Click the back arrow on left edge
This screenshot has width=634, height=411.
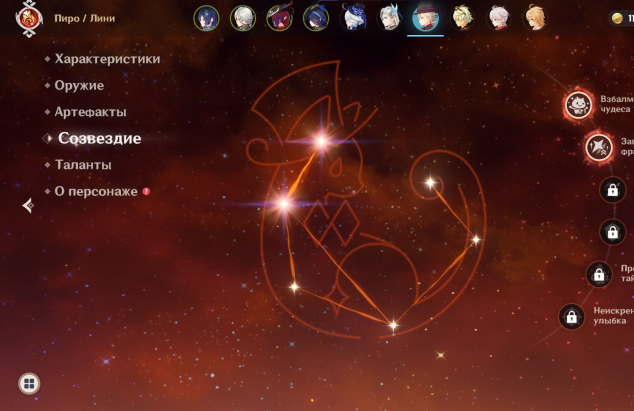(x=28, y=206)
